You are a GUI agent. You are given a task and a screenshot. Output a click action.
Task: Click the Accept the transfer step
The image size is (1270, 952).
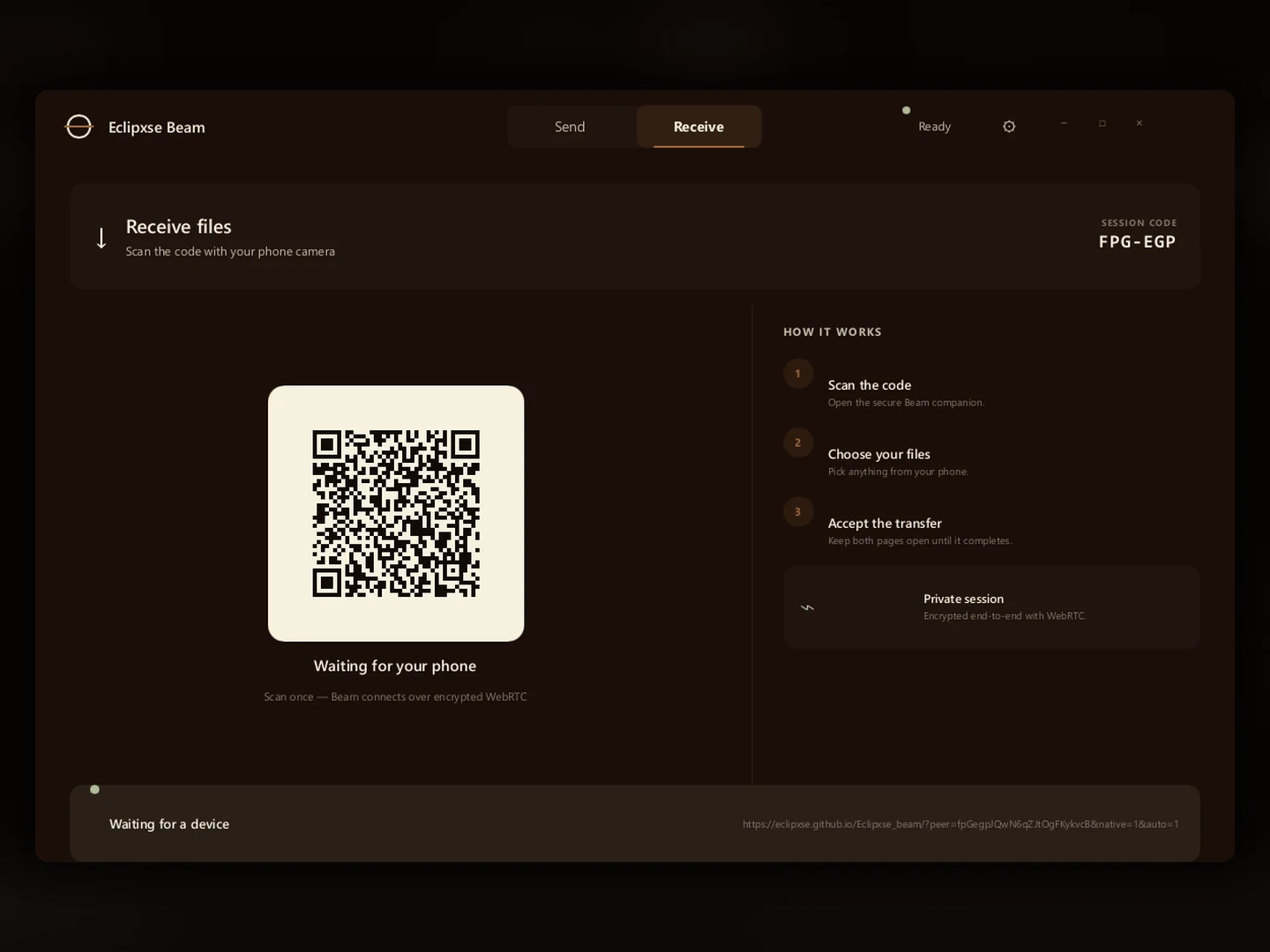click(885, 524)
